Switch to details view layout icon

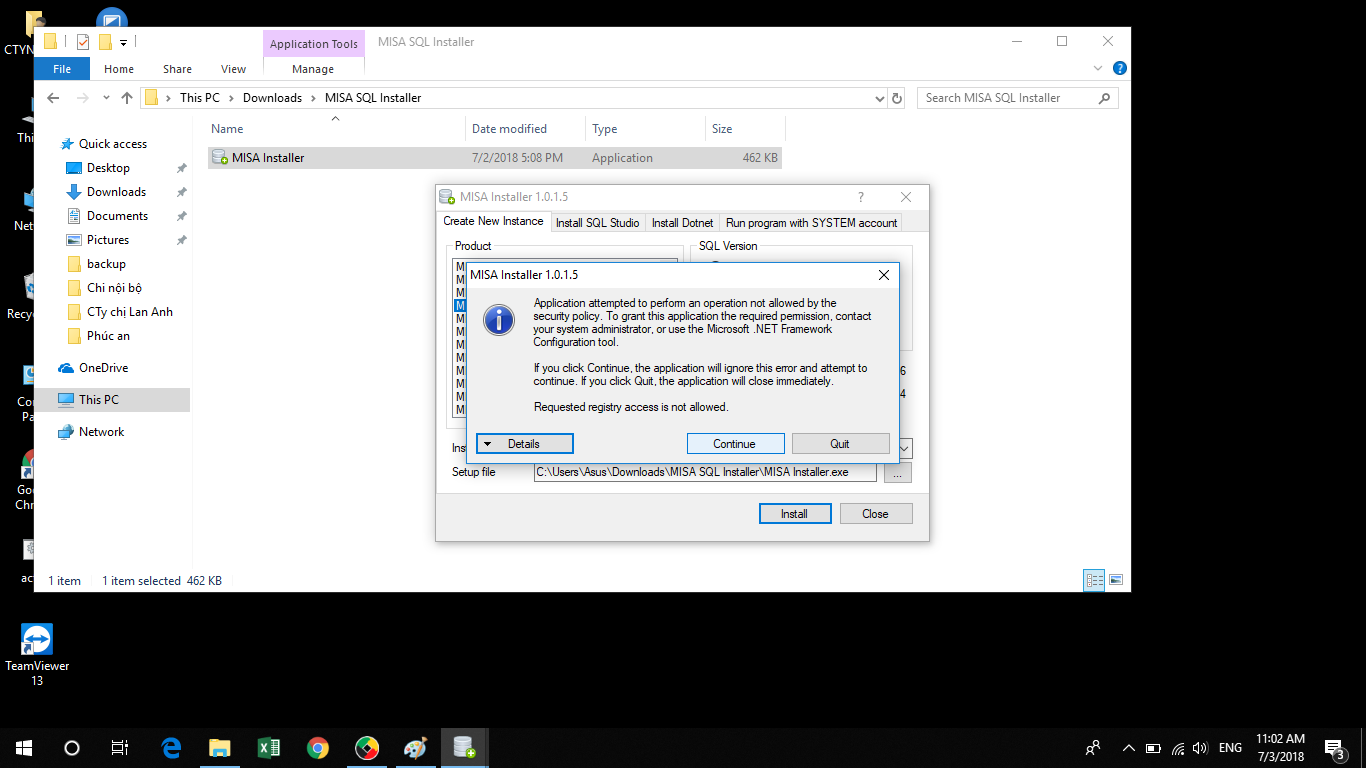pyautogui.click(x=1094, y=580)
